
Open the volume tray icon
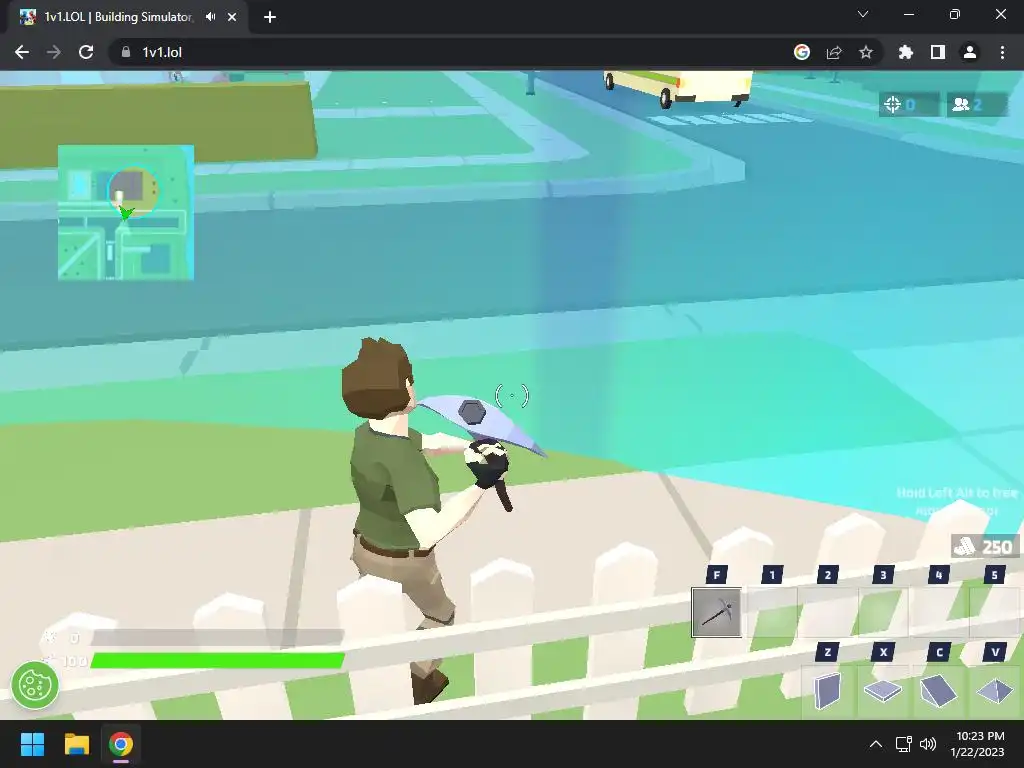(x=928, y=744)
